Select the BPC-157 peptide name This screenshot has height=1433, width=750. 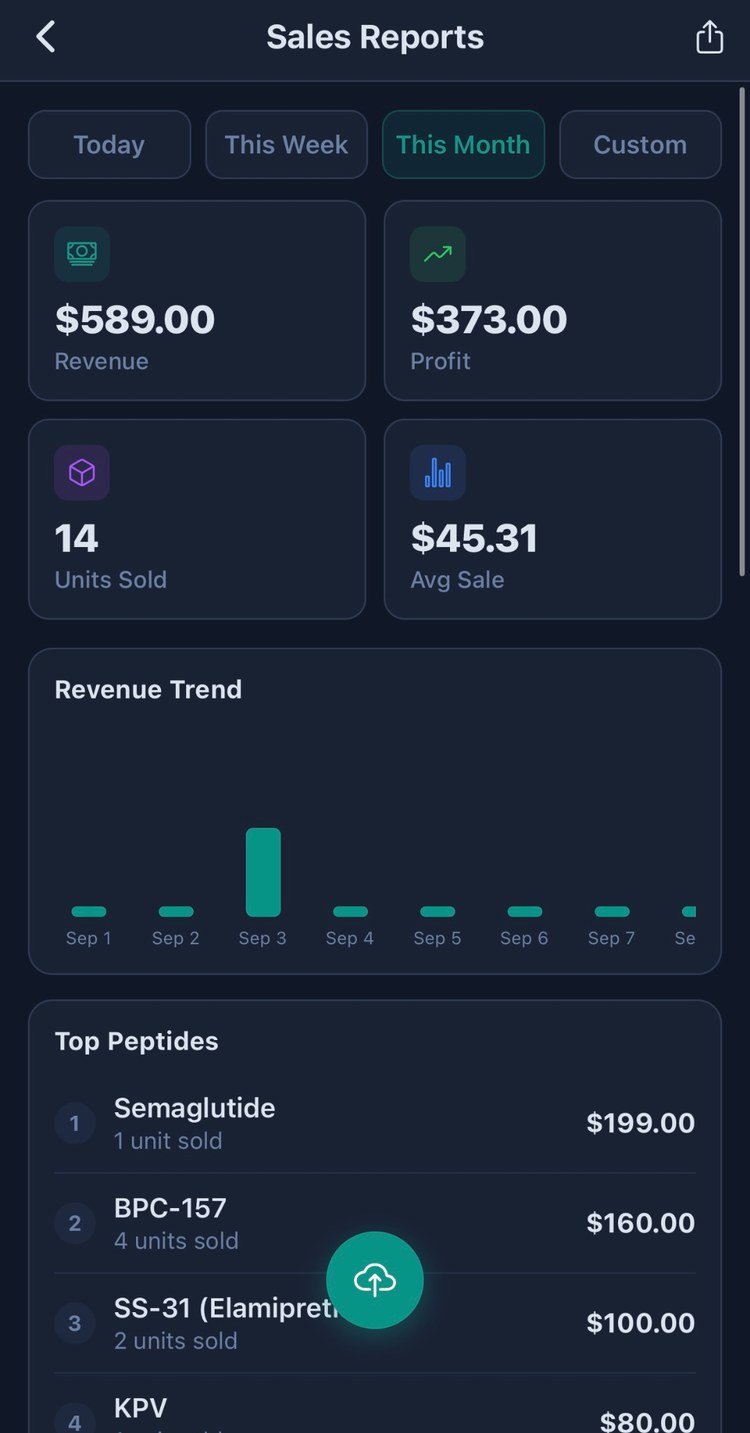coord(170,1207)
